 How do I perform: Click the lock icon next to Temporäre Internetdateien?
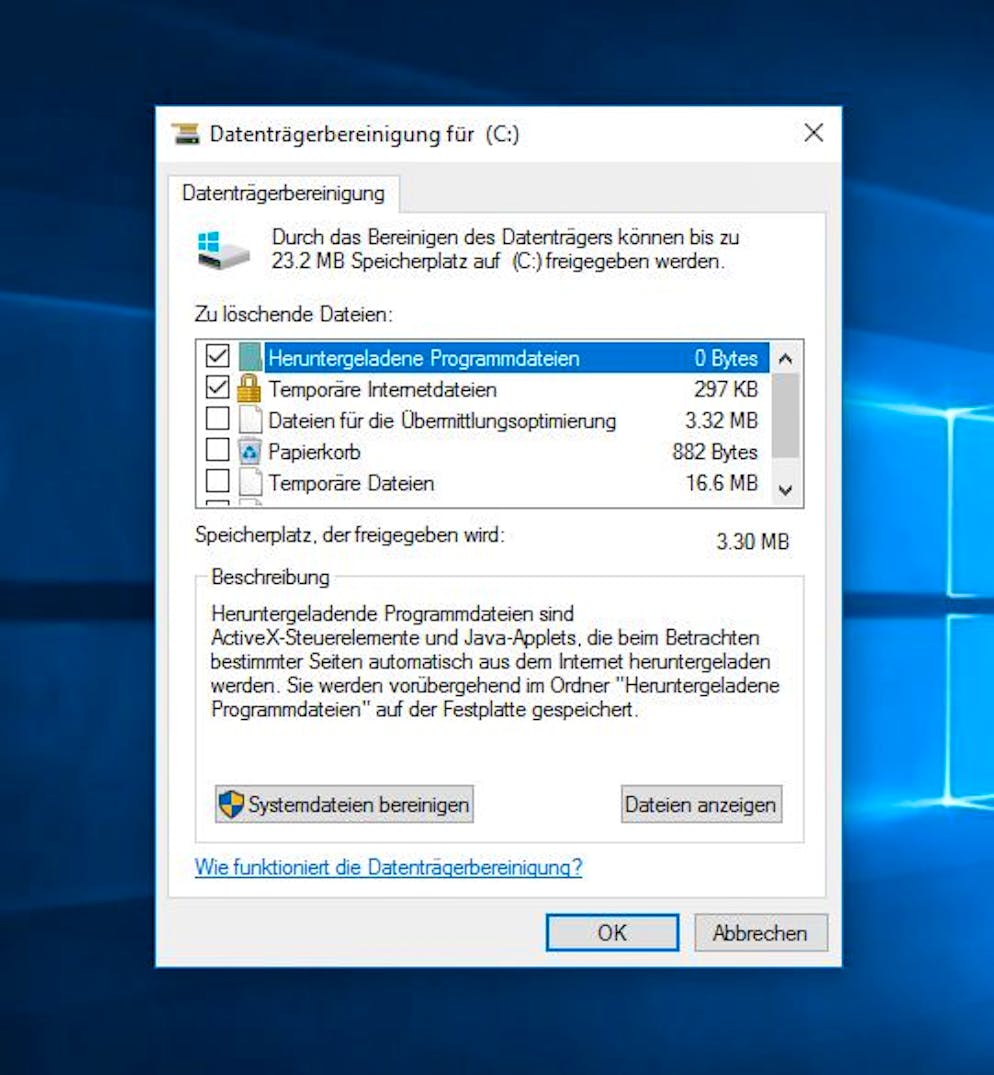(251, 389)
